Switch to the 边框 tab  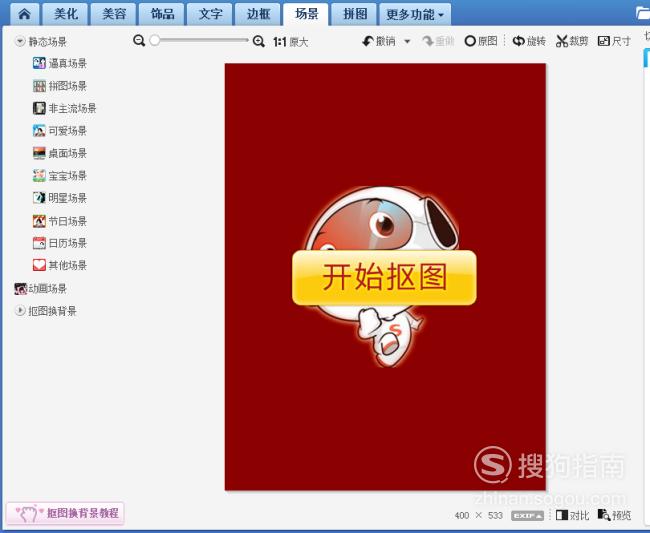[258, 14]
